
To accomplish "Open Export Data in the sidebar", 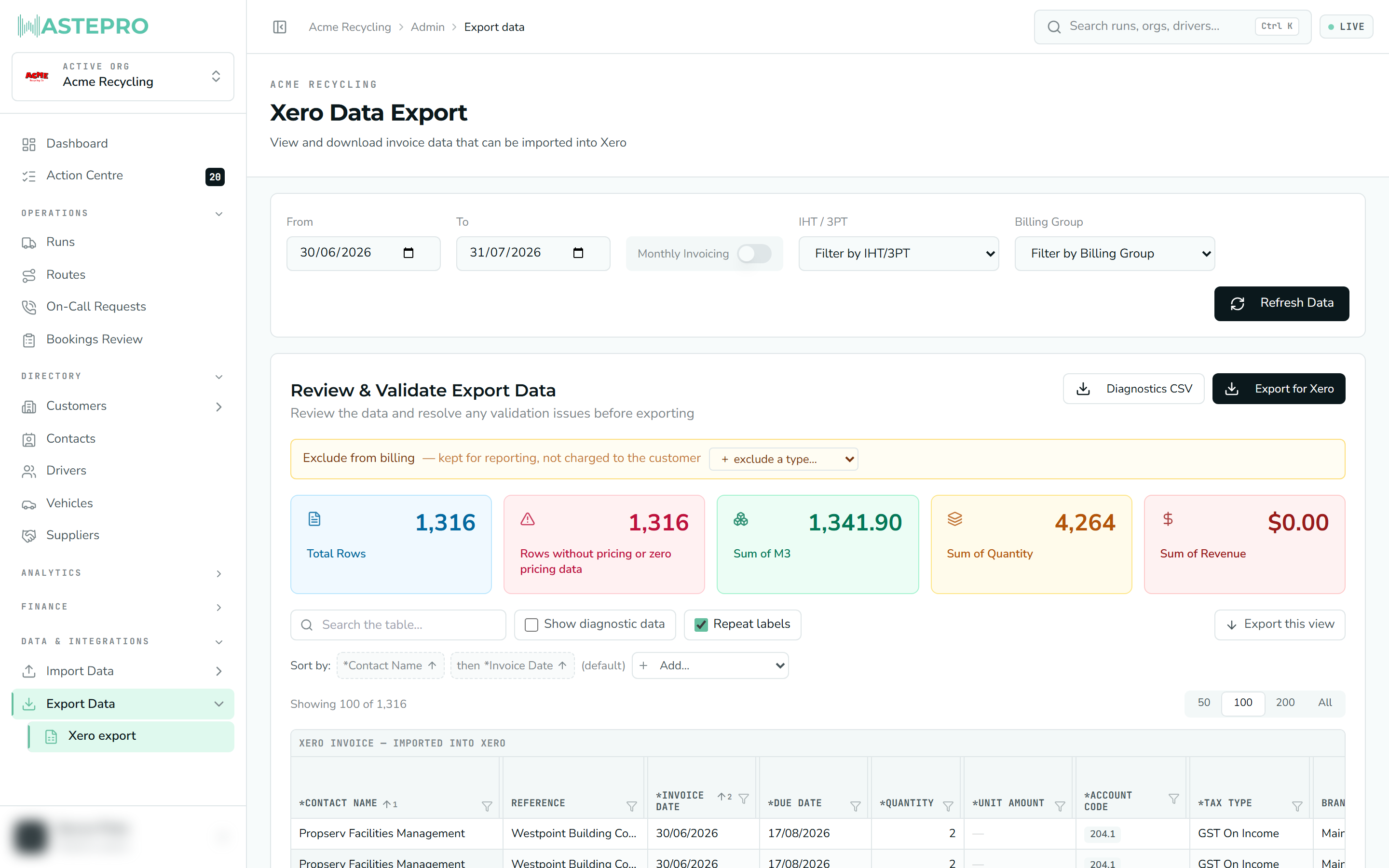I will [x=123, y=704].
